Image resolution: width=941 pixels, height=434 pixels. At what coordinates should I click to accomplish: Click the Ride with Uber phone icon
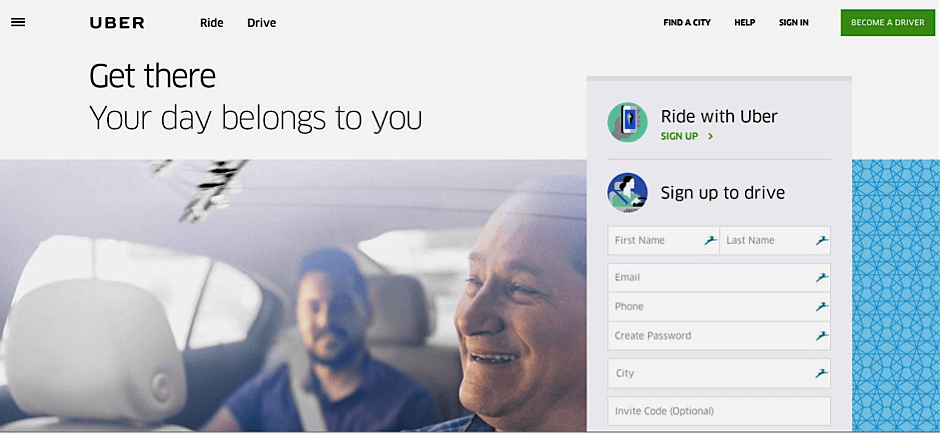coord(627,122)
